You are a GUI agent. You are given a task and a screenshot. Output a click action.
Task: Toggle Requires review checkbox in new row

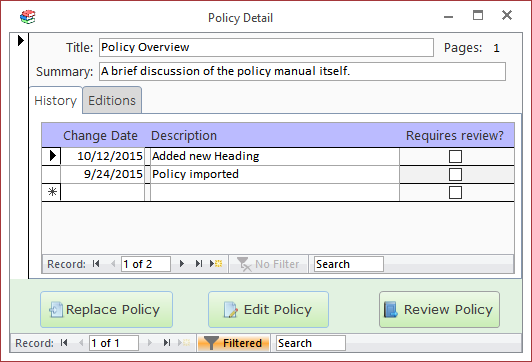455,192
